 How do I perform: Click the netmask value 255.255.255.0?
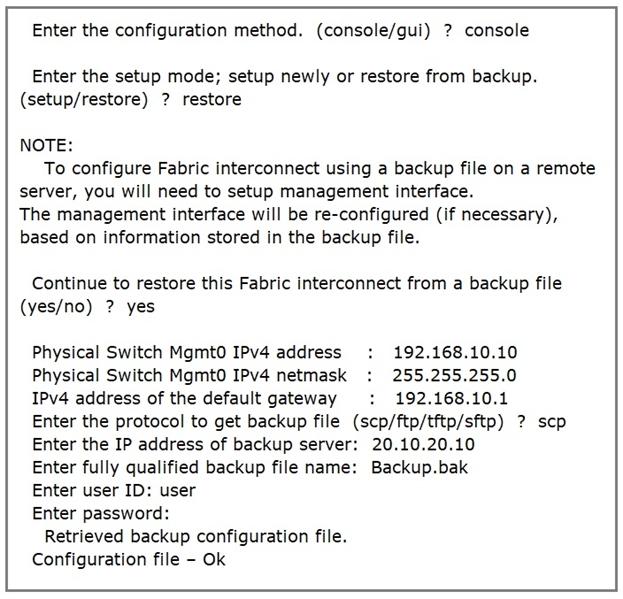click(x=455, y=376)
